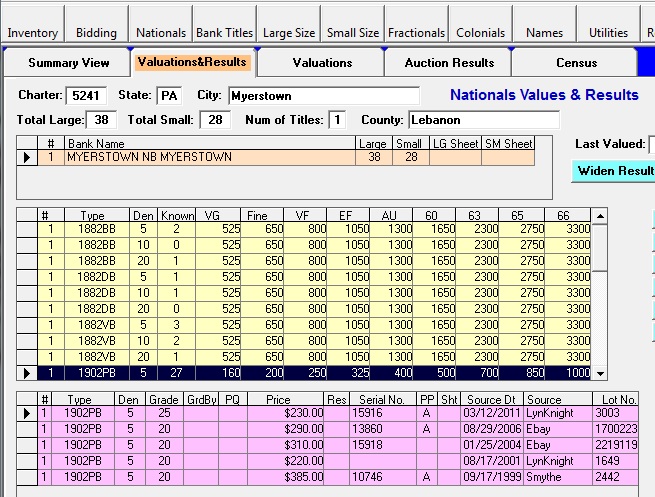
Task: Open the Auction Results tab
Action: [449, 62]
